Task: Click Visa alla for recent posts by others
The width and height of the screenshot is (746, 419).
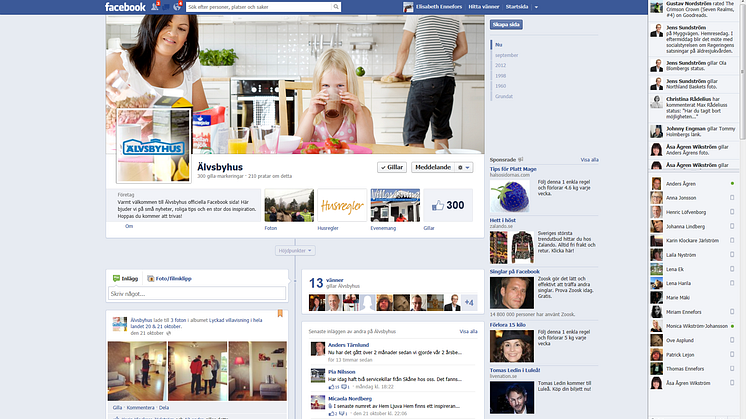Action: (x=468, y=331)
